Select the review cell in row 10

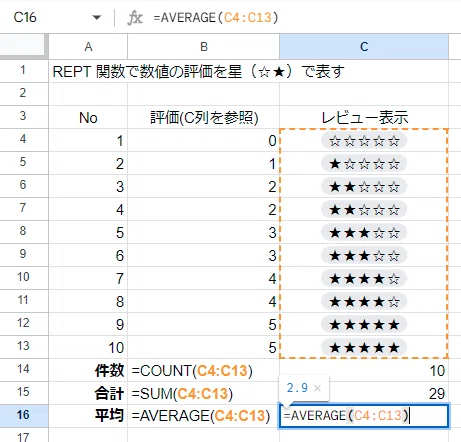click(x=364, y=279)
